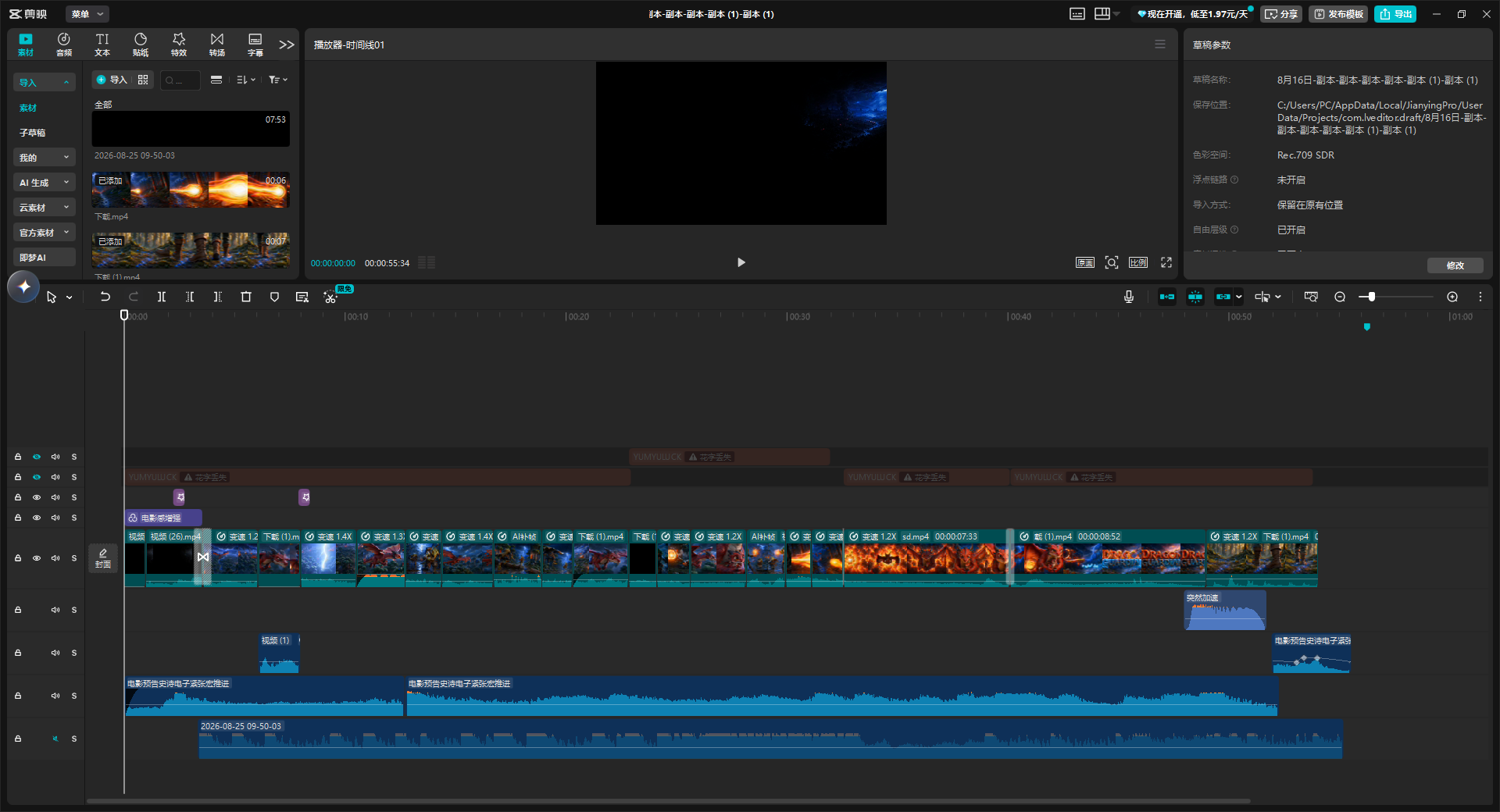Click the 导入 import button in the media panel

pos(112,80)
